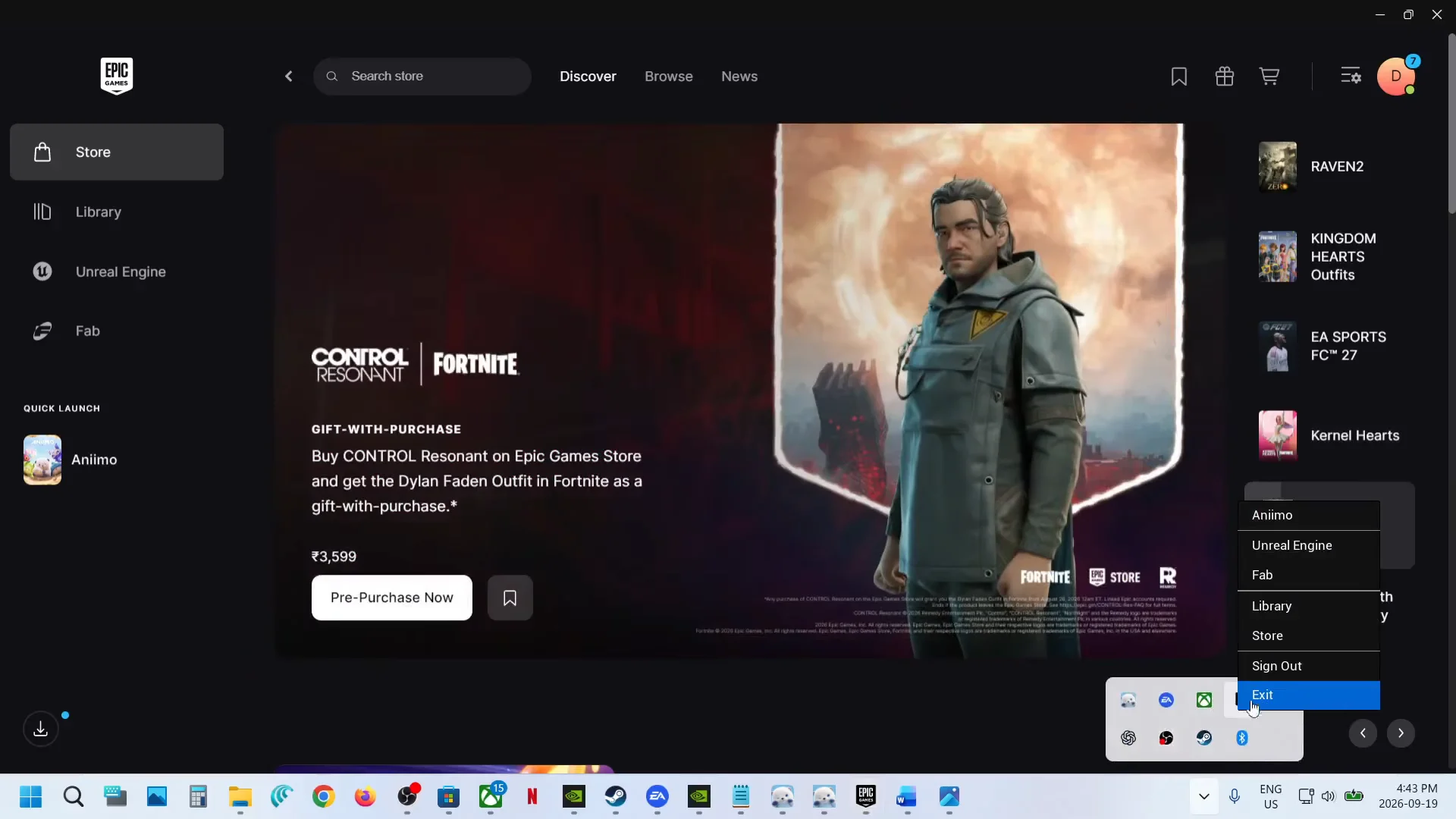Viewport: 1456px width, 819px height.
Task: Open the Windows Start button
Action: (31, 796)
